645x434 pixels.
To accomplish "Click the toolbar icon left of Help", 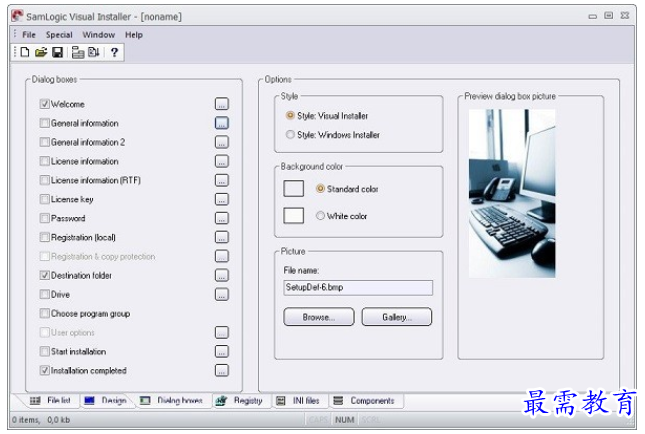I will pyautogui.click(x=94, y=52).
